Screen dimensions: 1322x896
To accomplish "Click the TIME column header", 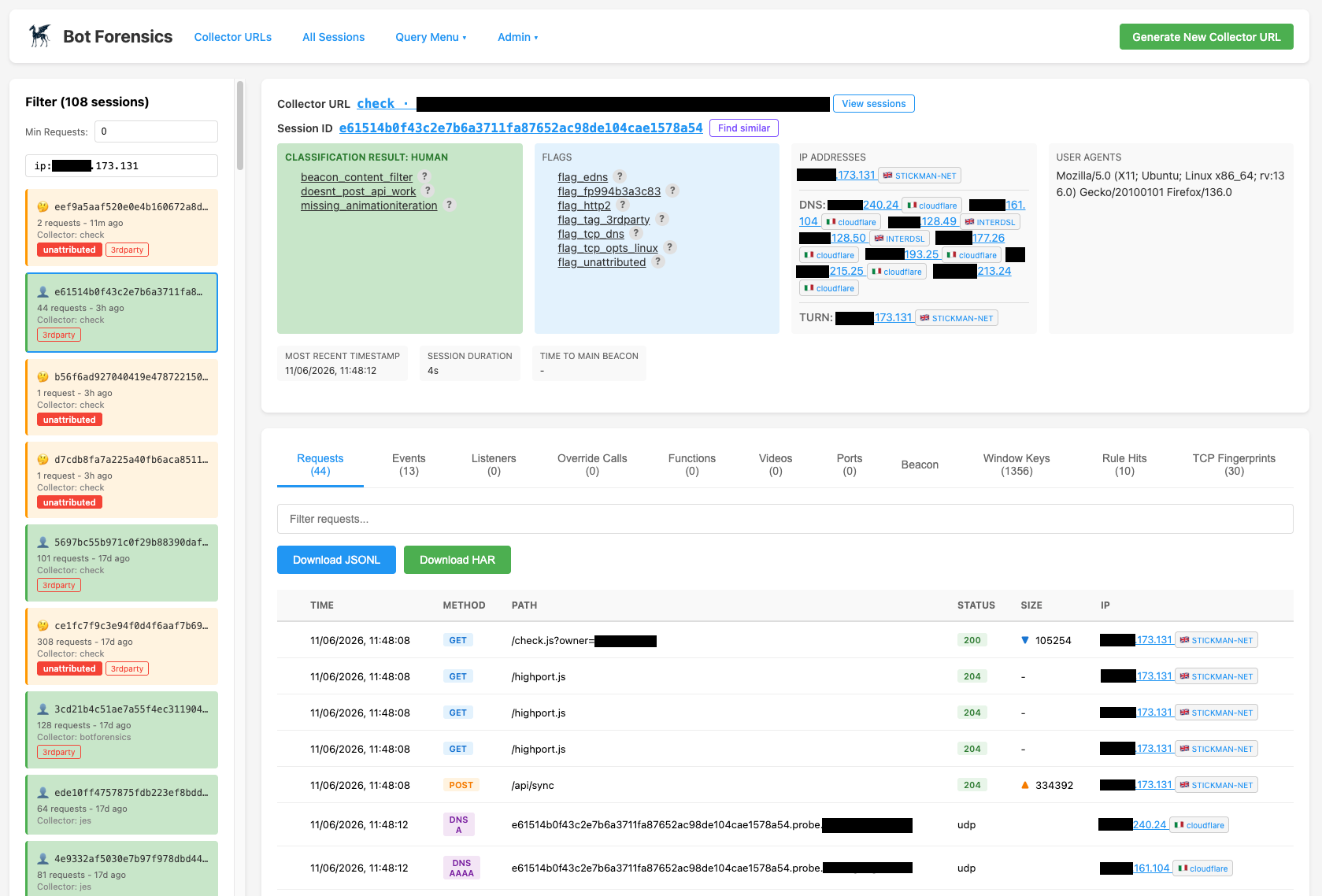I will (322, 605).
